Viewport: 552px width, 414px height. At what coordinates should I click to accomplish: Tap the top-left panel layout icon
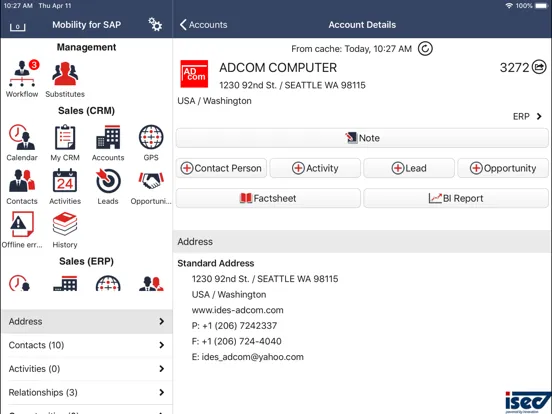(x=17, y=27)
